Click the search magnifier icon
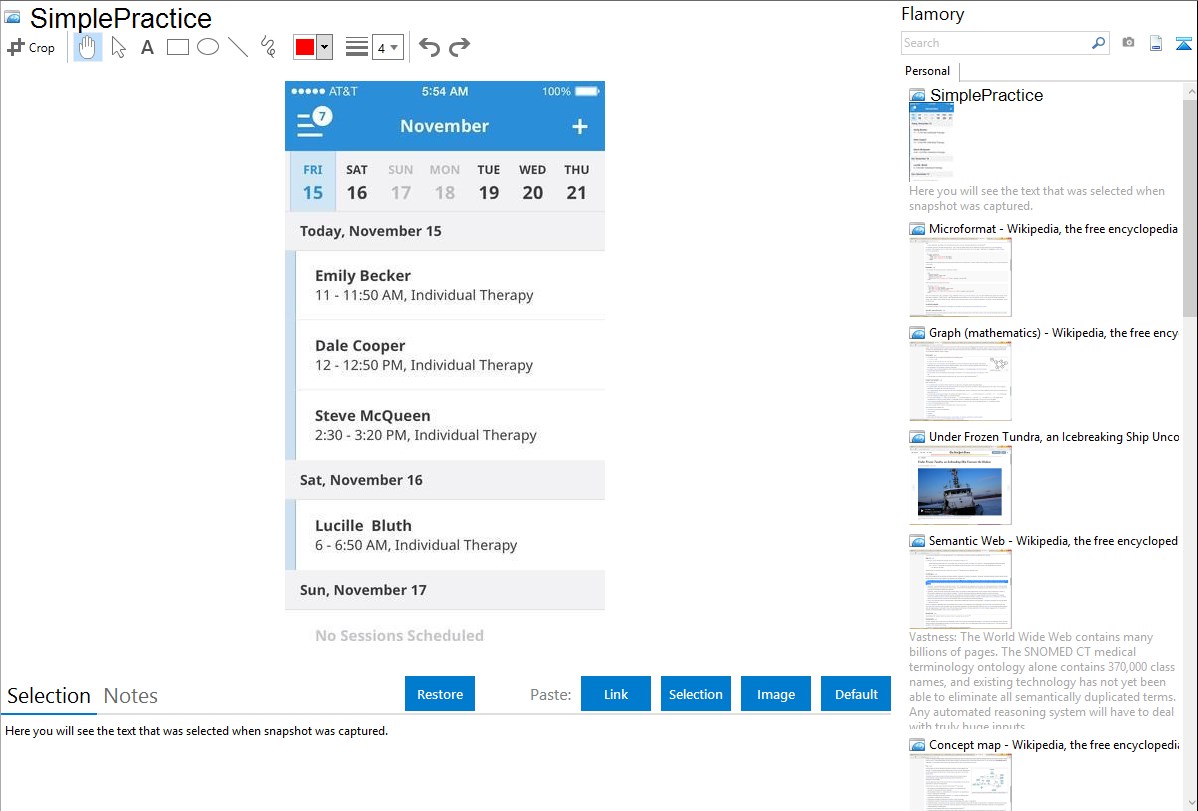 (1099, 43)
